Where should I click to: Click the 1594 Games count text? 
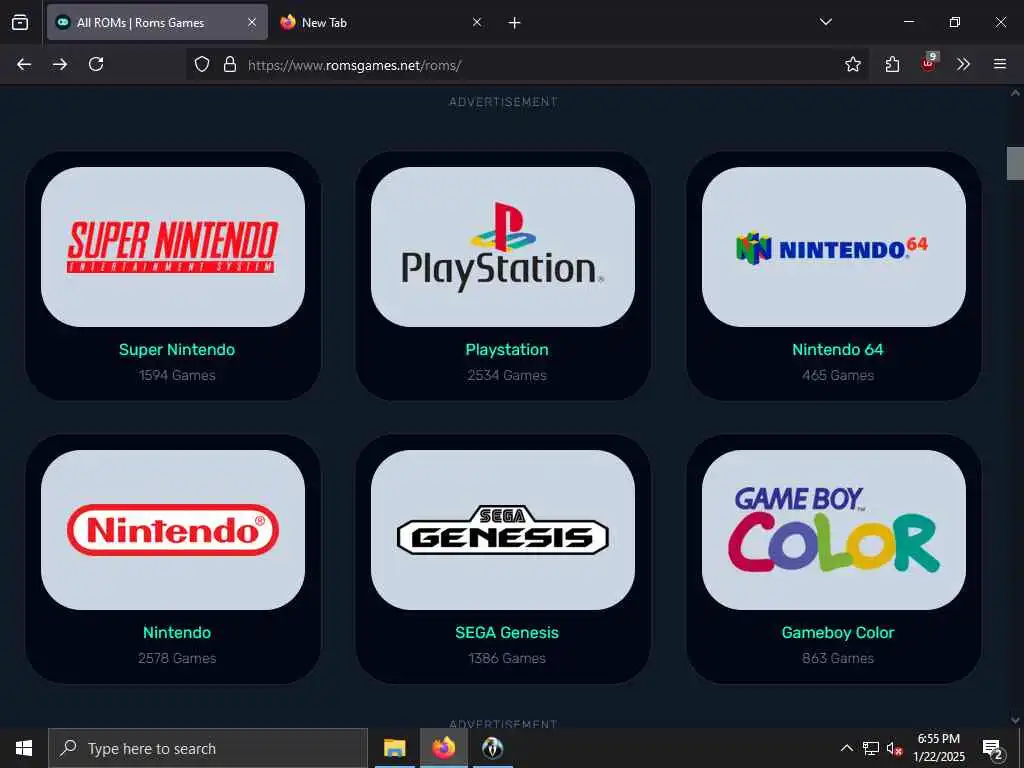[x=177, y=375]
